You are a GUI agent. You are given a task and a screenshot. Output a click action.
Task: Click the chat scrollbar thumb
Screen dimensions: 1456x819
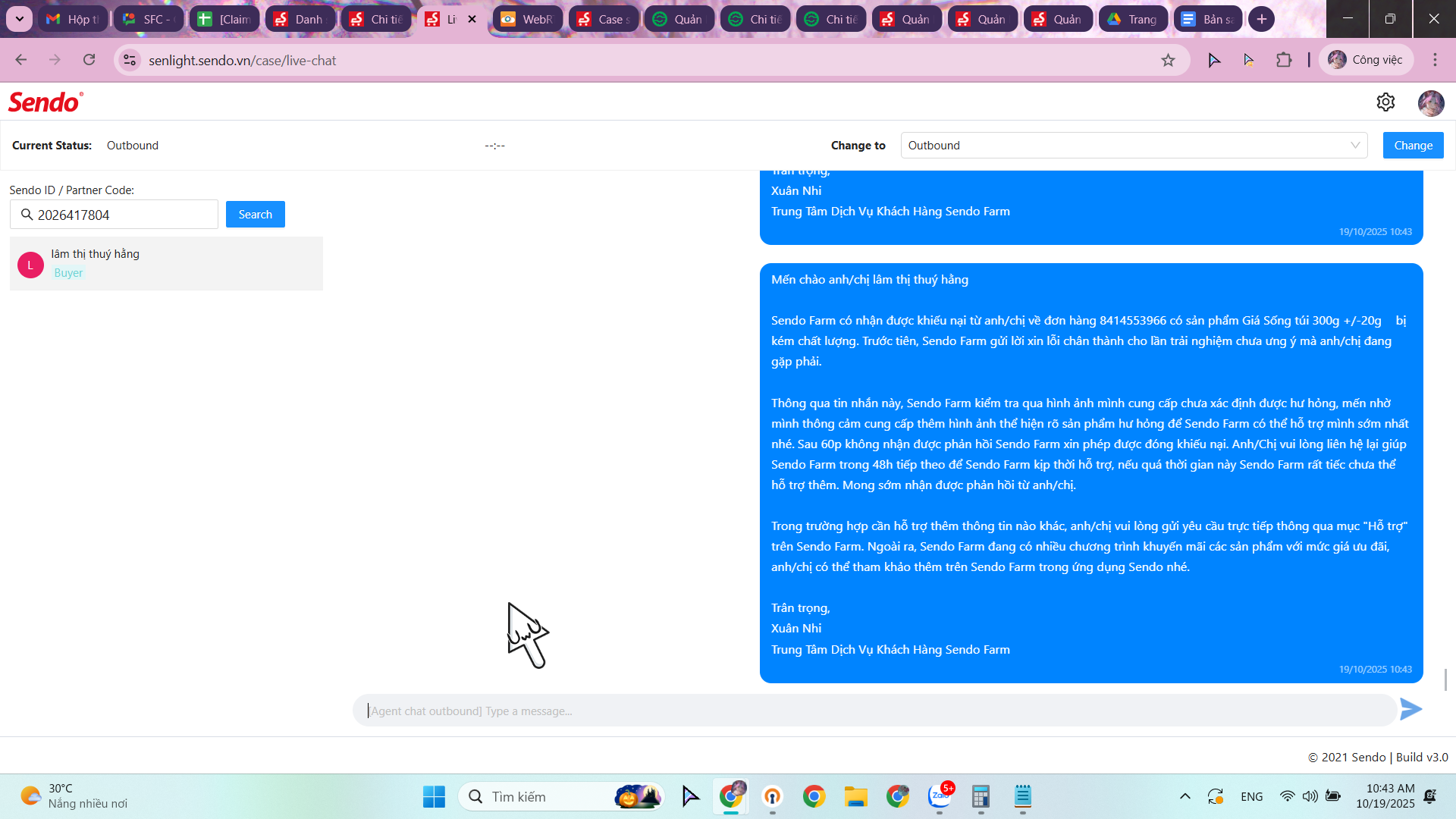pos(1445,679)
